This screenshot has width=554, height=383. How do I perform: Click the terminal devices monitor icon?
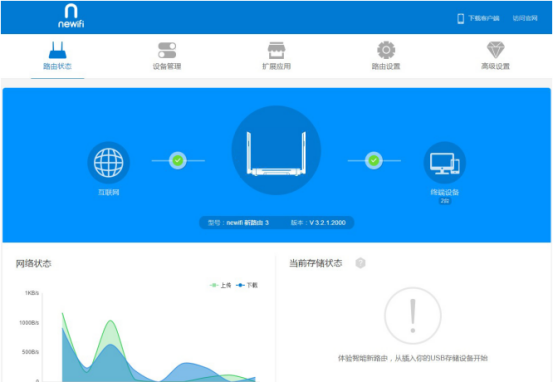click(444, 163)
